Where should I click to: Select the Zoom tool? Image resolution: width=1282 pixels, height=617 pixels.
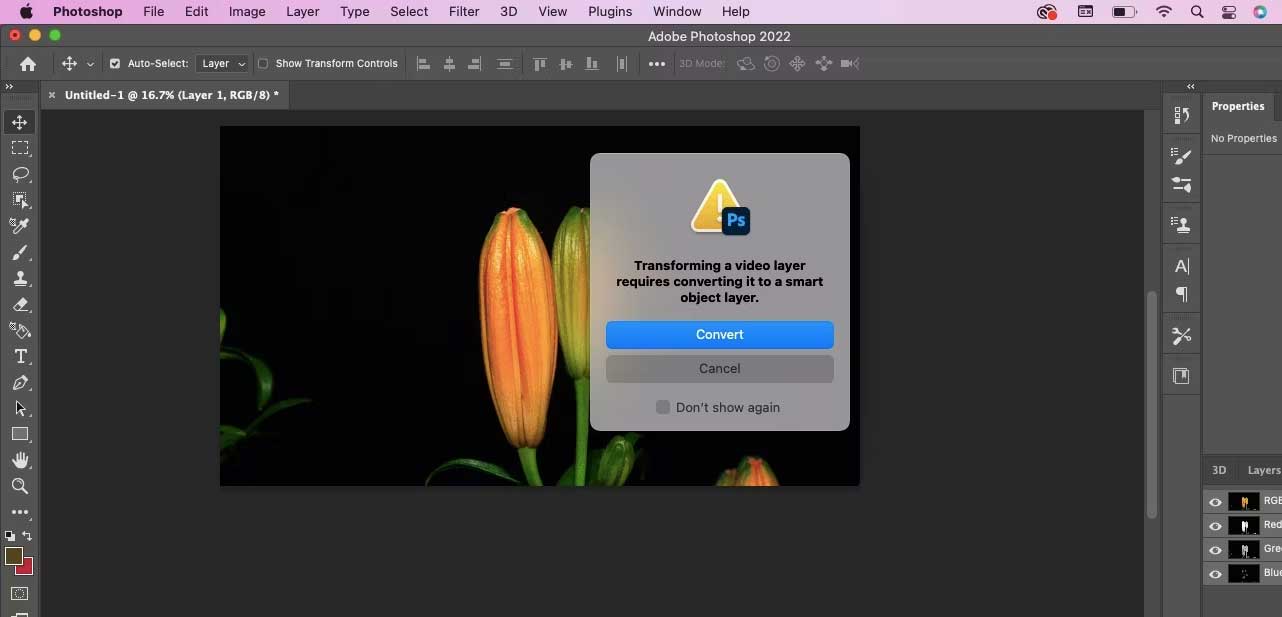click(x=20, y=486)
